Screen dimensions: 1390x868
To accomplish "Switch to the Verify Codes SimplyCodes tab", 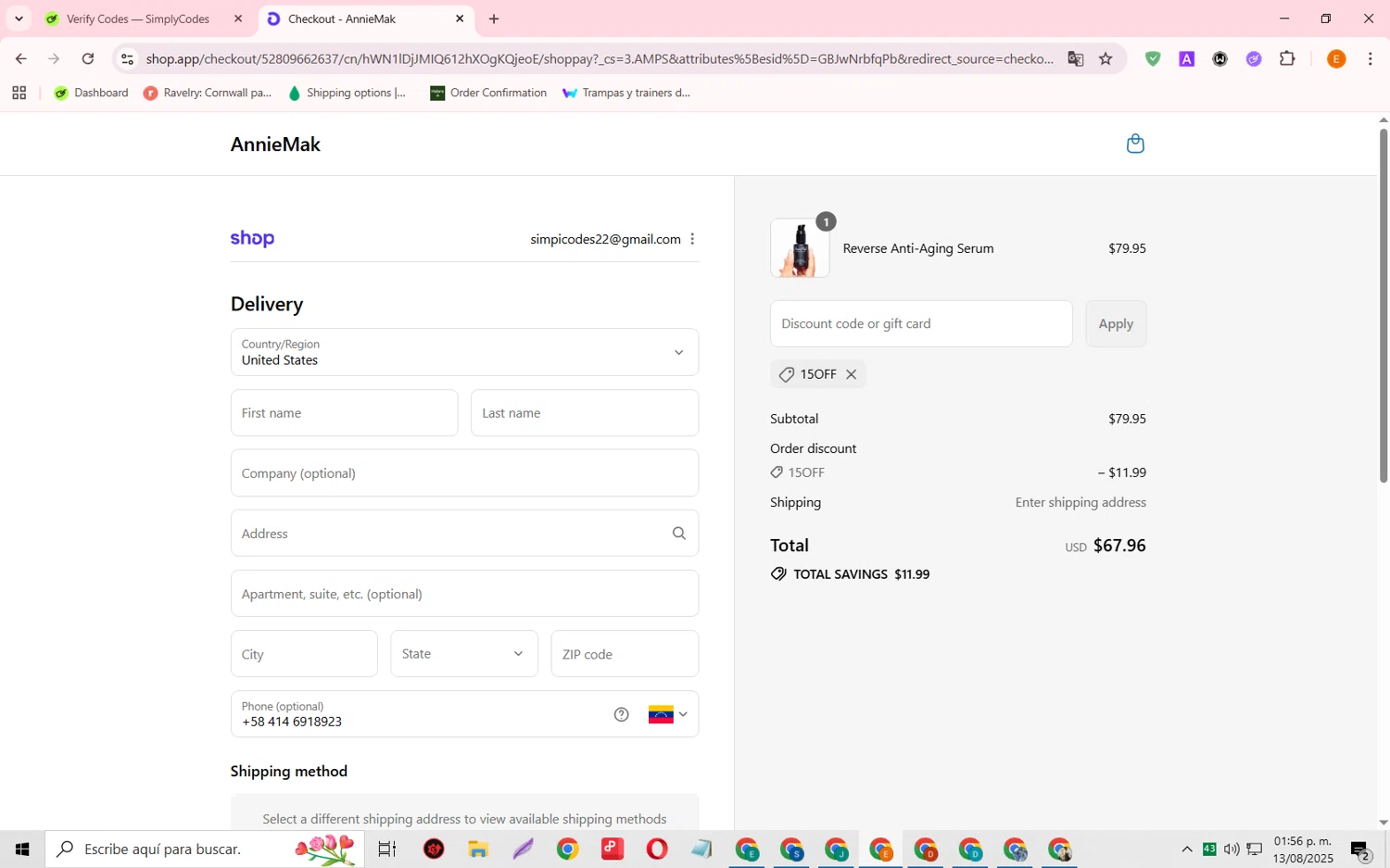I will tap(138, 19).
